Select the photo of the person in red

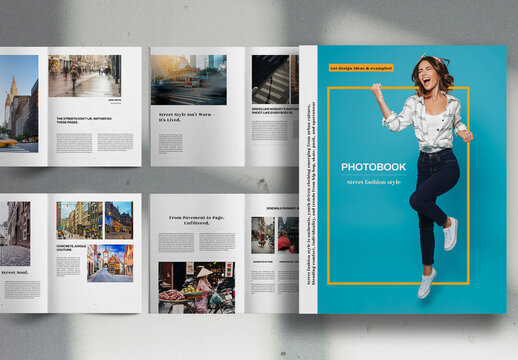point(288,235)
